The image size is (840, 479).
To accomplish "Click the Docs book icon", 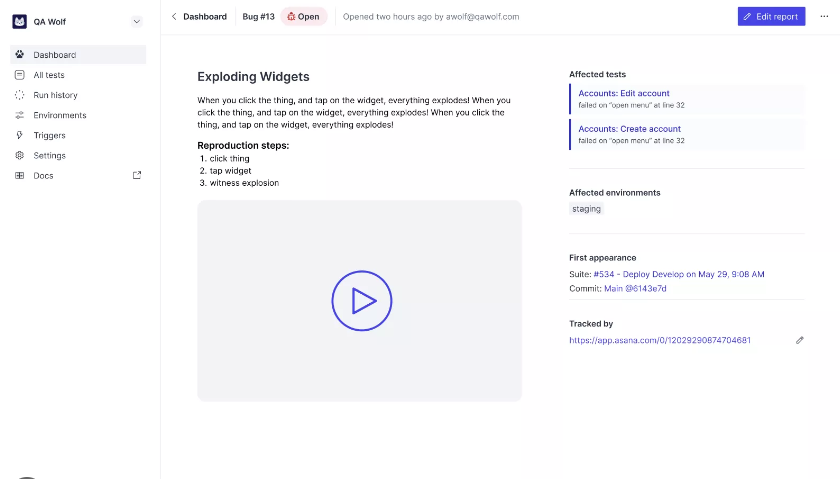I will [x=20, y=175].
